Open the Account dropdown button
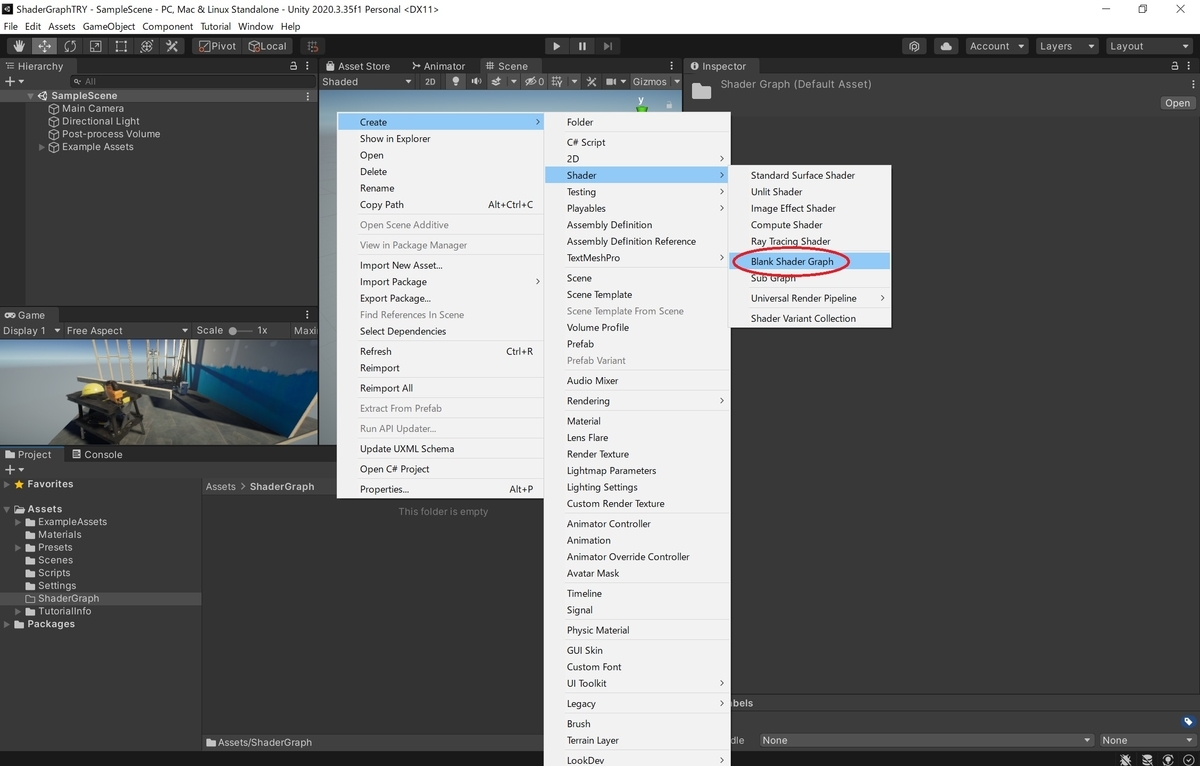This screenshot has height=766, width=1200. click(x=996, y=46)
